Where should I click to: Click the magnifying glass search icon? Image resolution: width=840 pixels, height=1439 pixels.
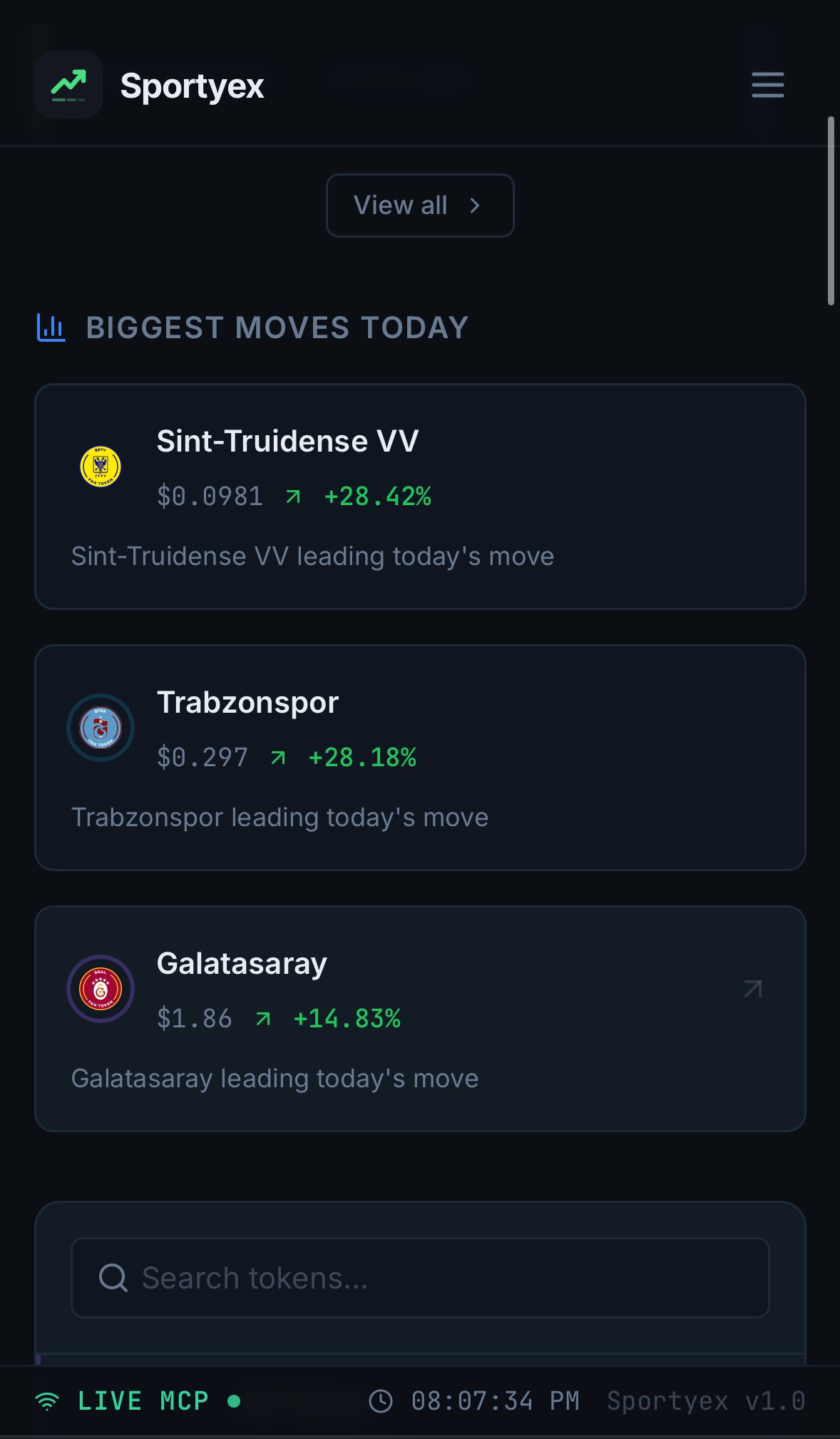point(113,1278)
